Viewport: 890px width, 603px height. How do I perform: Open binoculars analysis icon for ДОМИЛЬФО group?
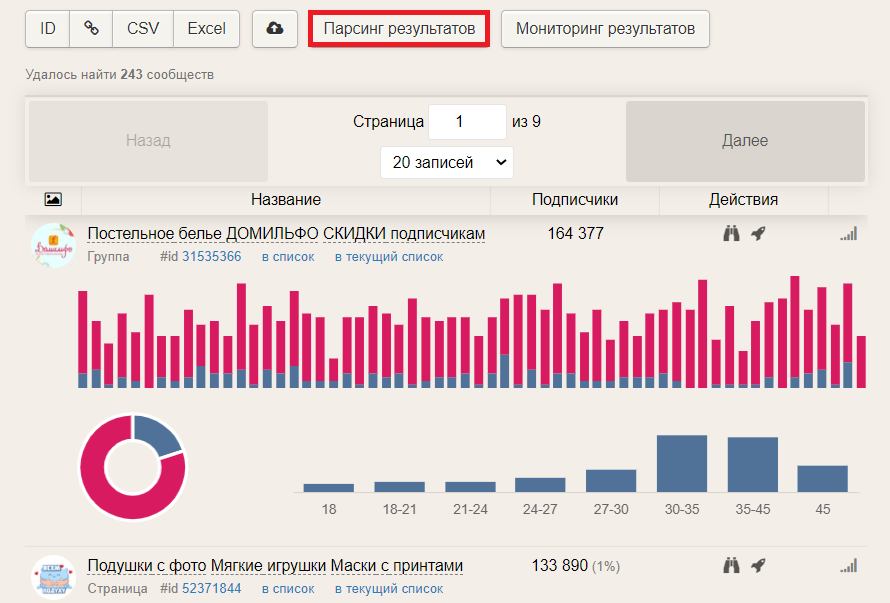point(731,232)
